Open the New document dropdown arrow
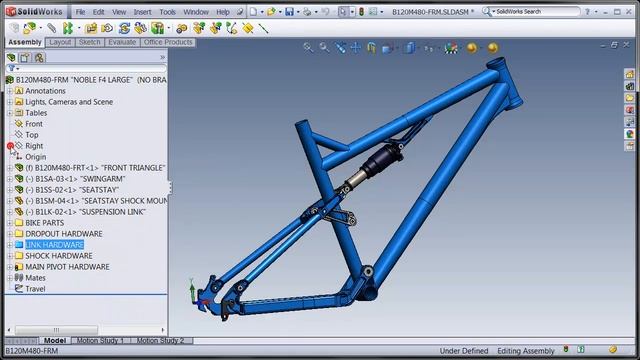 click(262, 12)
